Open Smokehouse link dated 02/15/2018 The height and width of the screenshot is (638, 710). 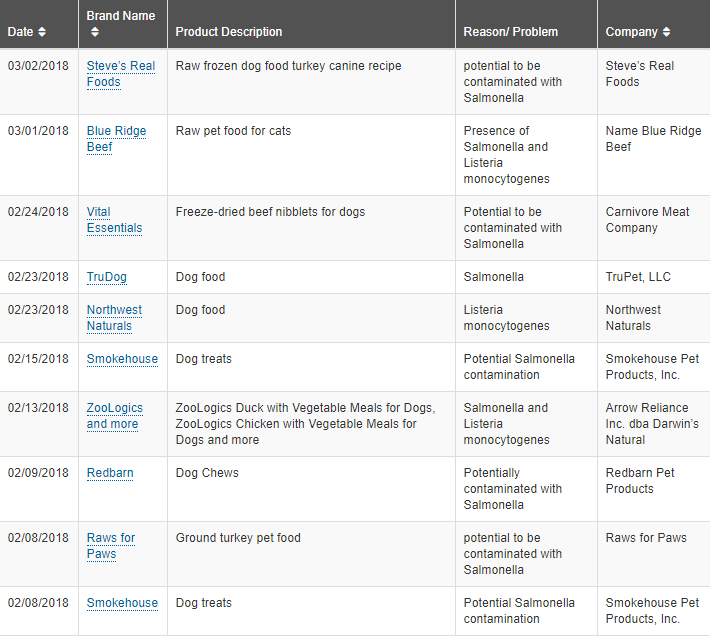coord(122,359)
